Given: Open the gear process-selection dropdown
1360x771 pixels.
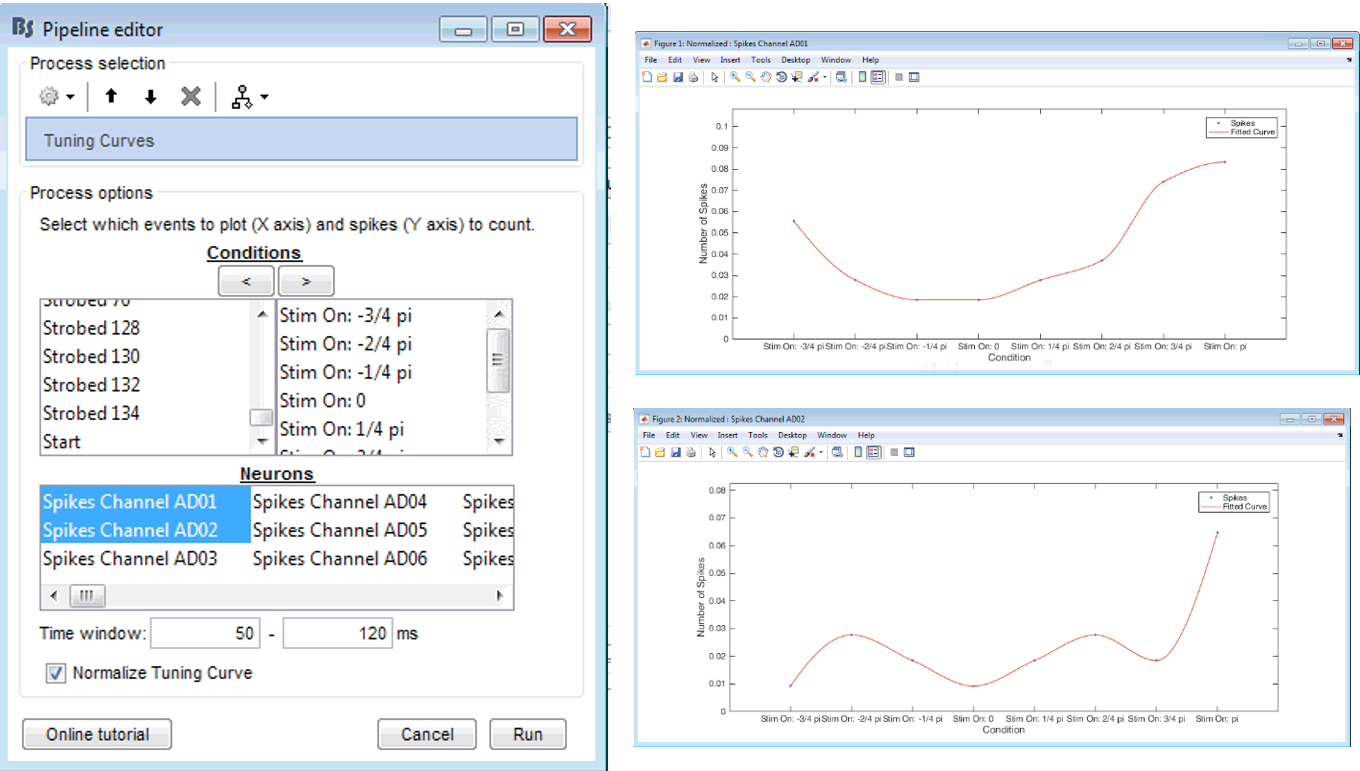Looking at the screenshot, I should (56, 97).
